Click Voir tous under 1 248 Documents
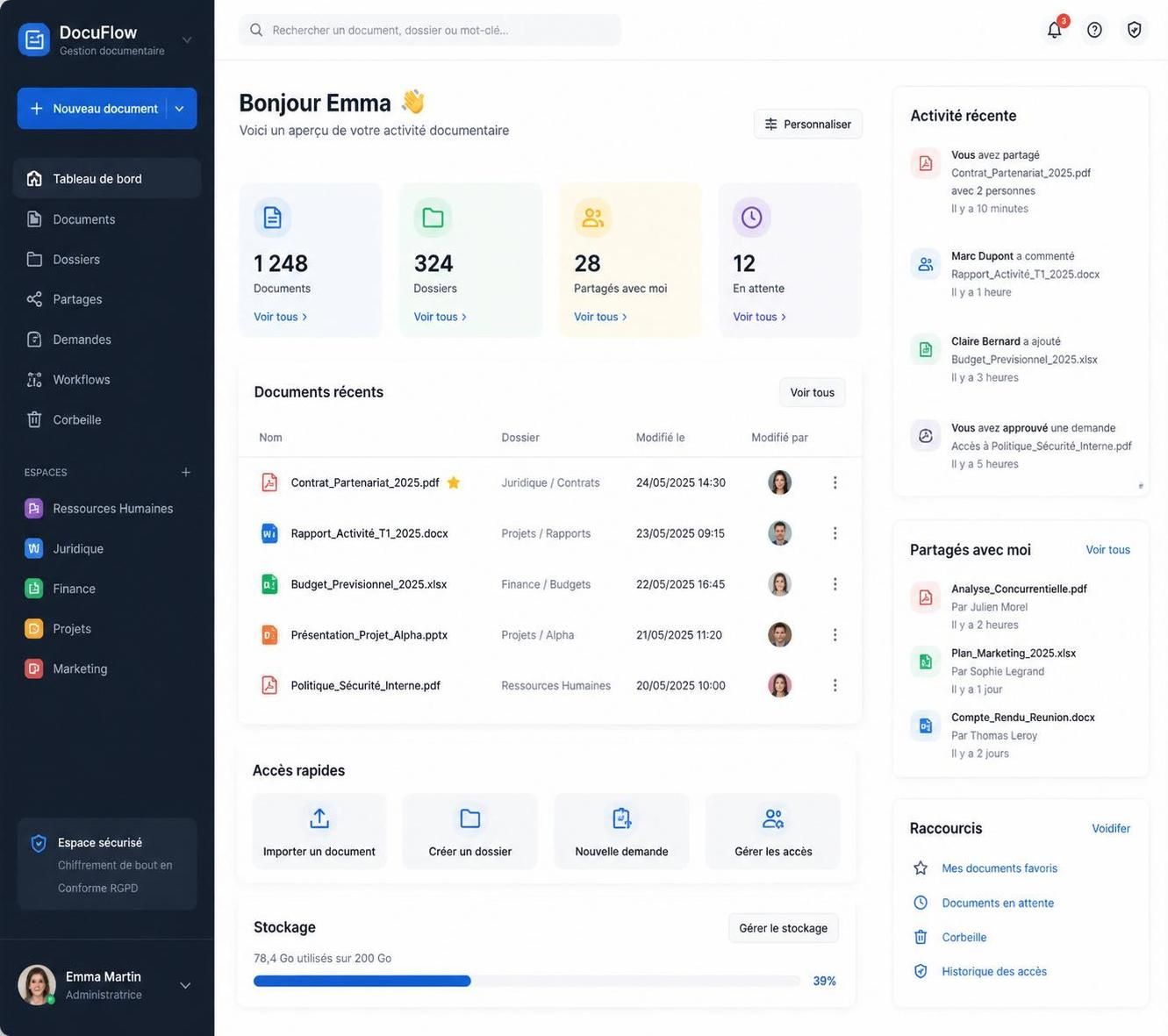This screenshot has height=1036, width=1168. [x=281, y=317]
